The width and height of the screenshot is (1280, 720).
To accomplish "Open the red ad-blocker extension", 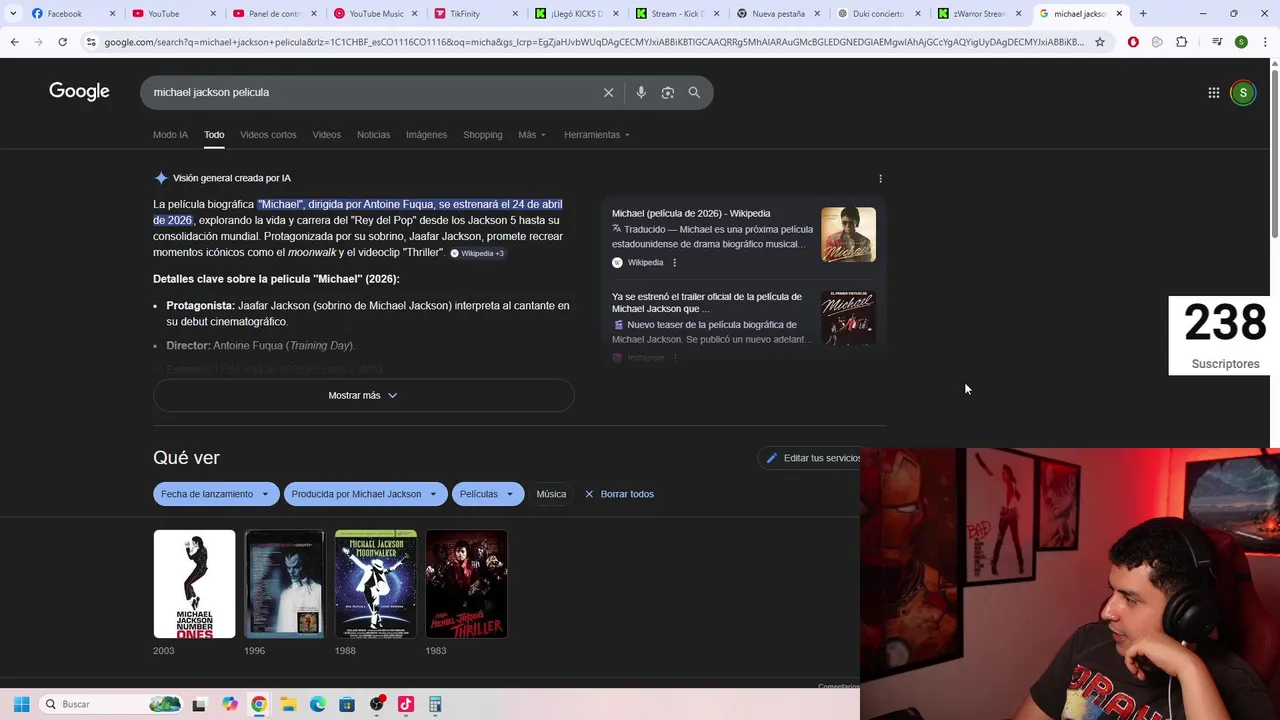I will coord(1133,42).
